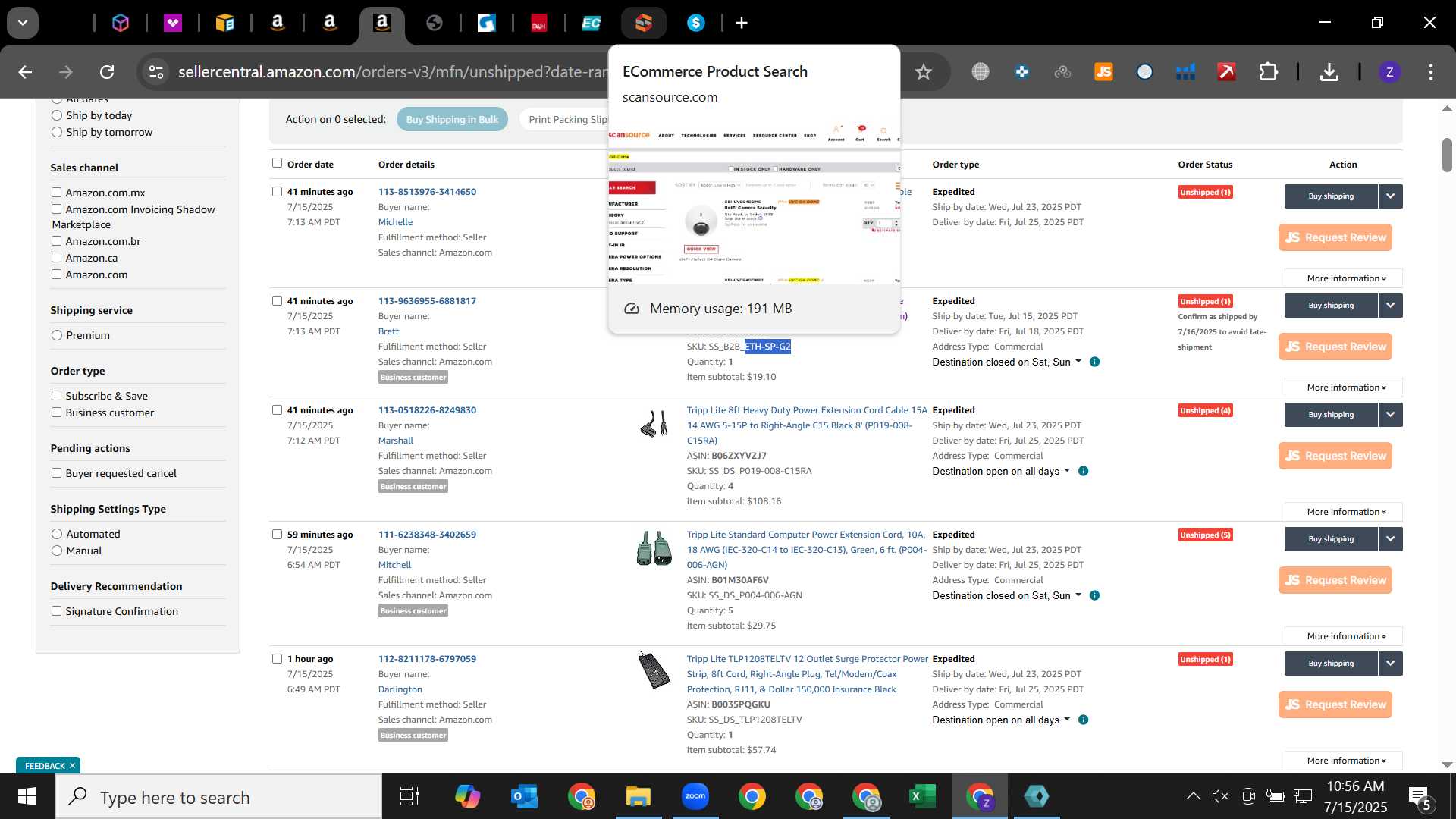Expand More information for Marshall's order
1456x819 pixels.
point(1343,512)
